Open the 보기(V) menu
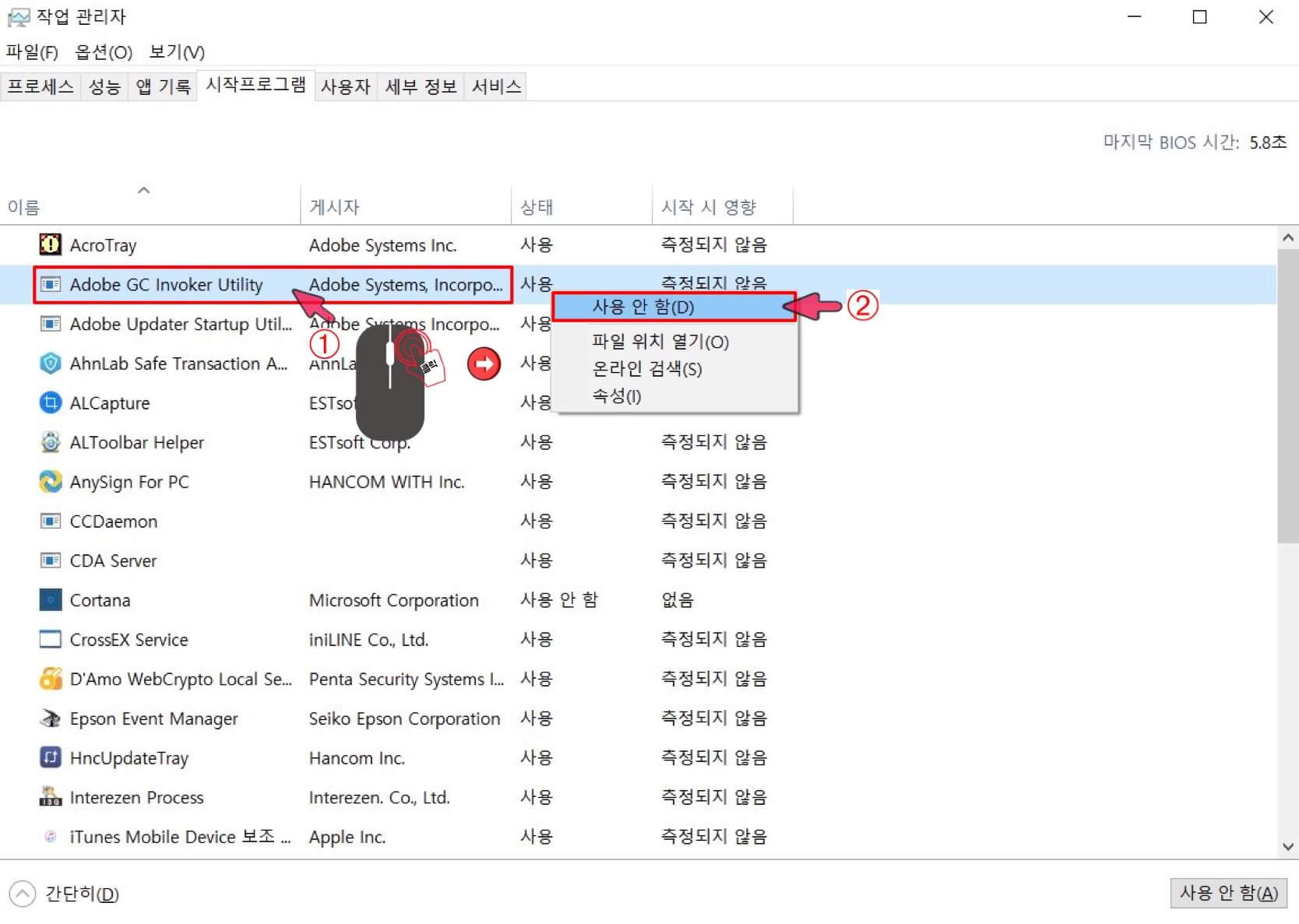Image resolution: width=1299 pixels, height=924 pixels. point(177,52)
